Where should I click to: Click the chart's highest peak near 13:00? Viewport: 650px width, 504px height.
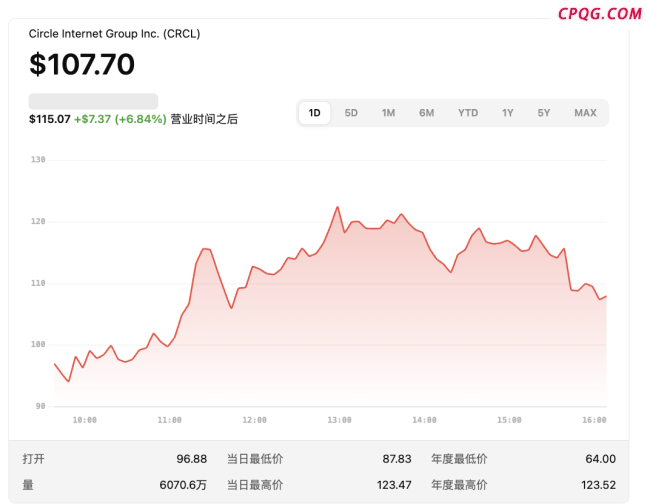click(337, 207)
